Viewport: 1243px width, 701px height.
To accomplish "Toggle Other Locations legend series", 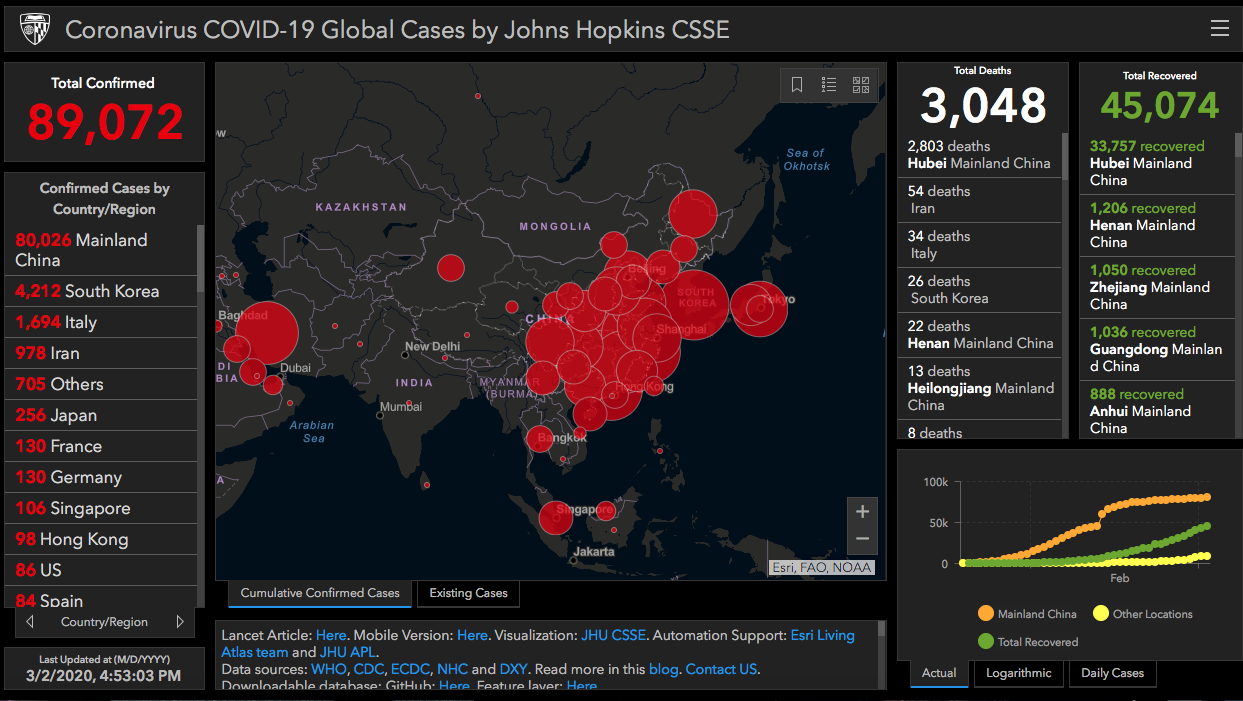I will coord(1143,614).
